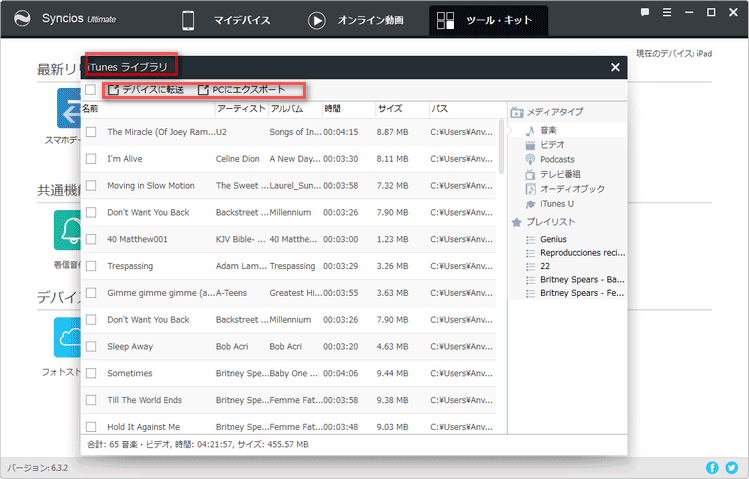Check the box for Till The World Ends
This screenshot has width=749, height=479.
coord(91,400)
